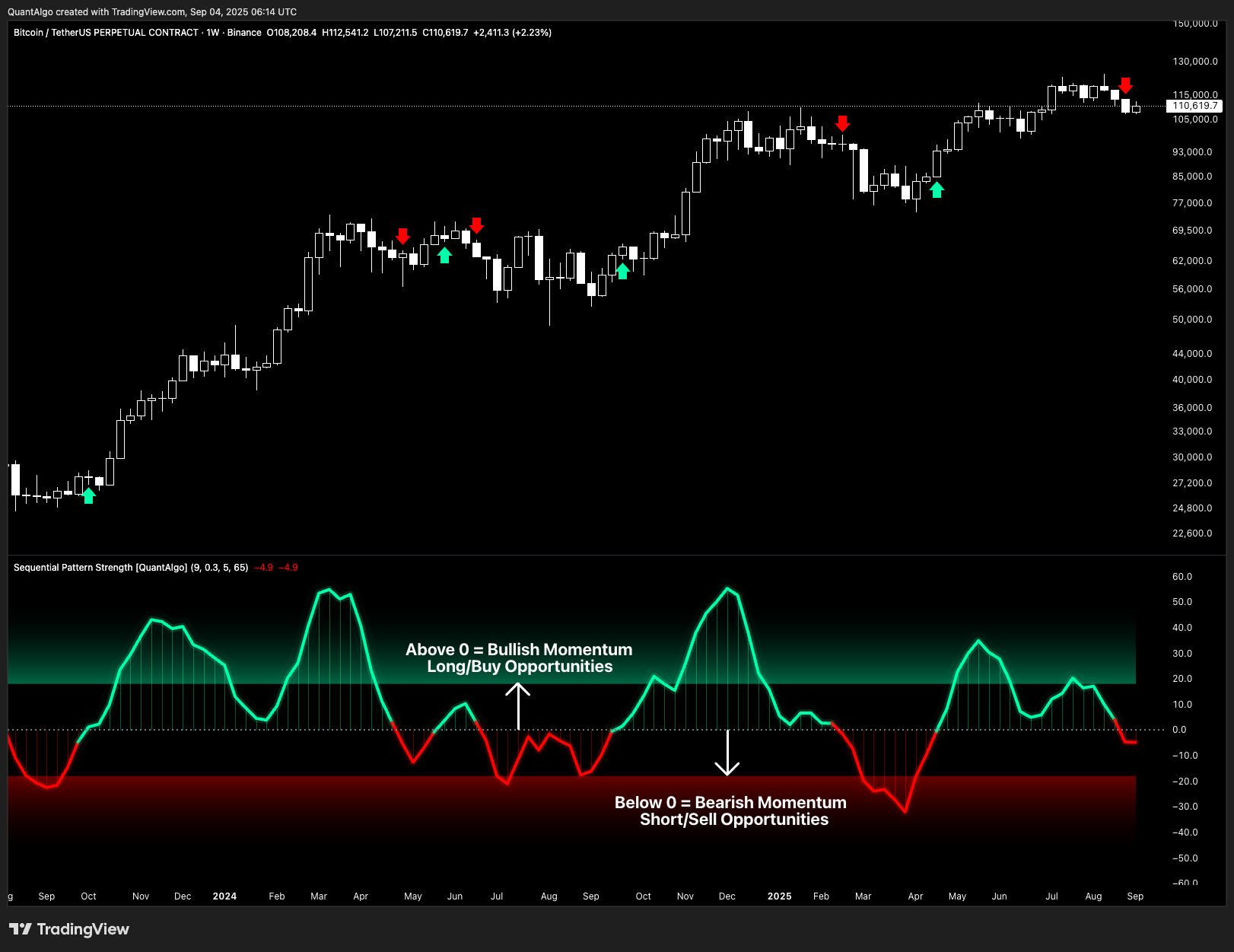
Task: Click the Binance exchange label
Action: click(244, 33)
